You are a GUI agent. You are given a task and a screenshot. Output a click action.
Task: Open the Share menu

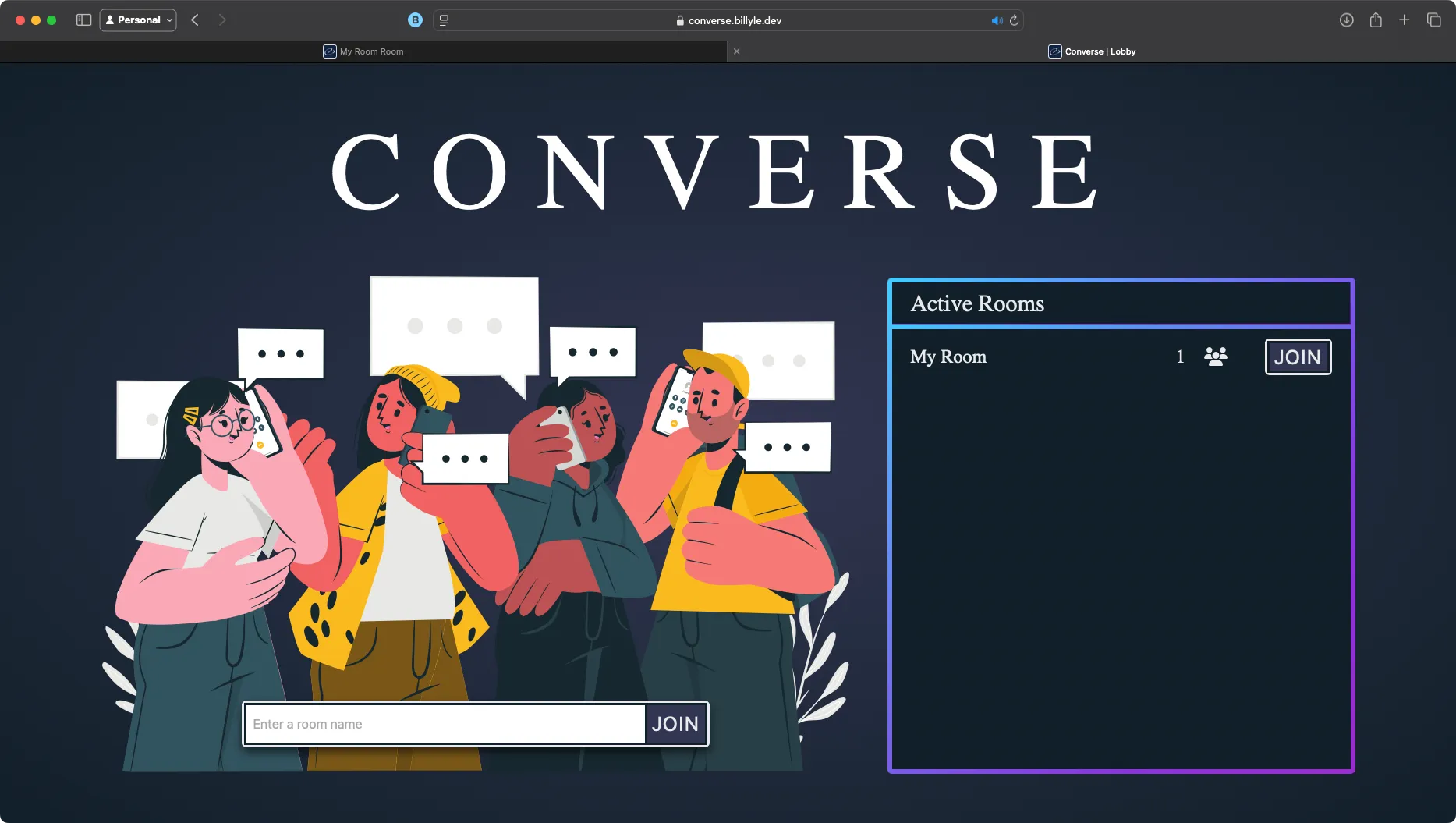click(x=1376, y=20)
